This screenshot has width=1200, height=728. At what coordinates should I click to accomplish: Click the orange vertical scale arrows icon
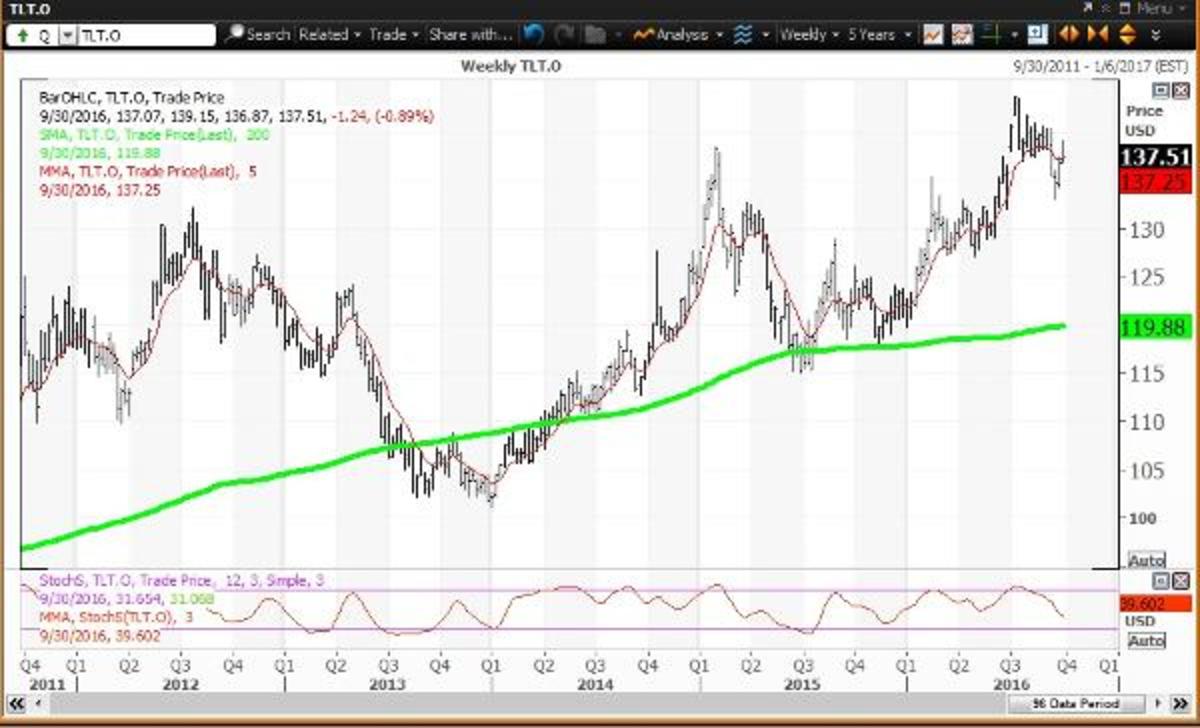tap(1127, 34)
